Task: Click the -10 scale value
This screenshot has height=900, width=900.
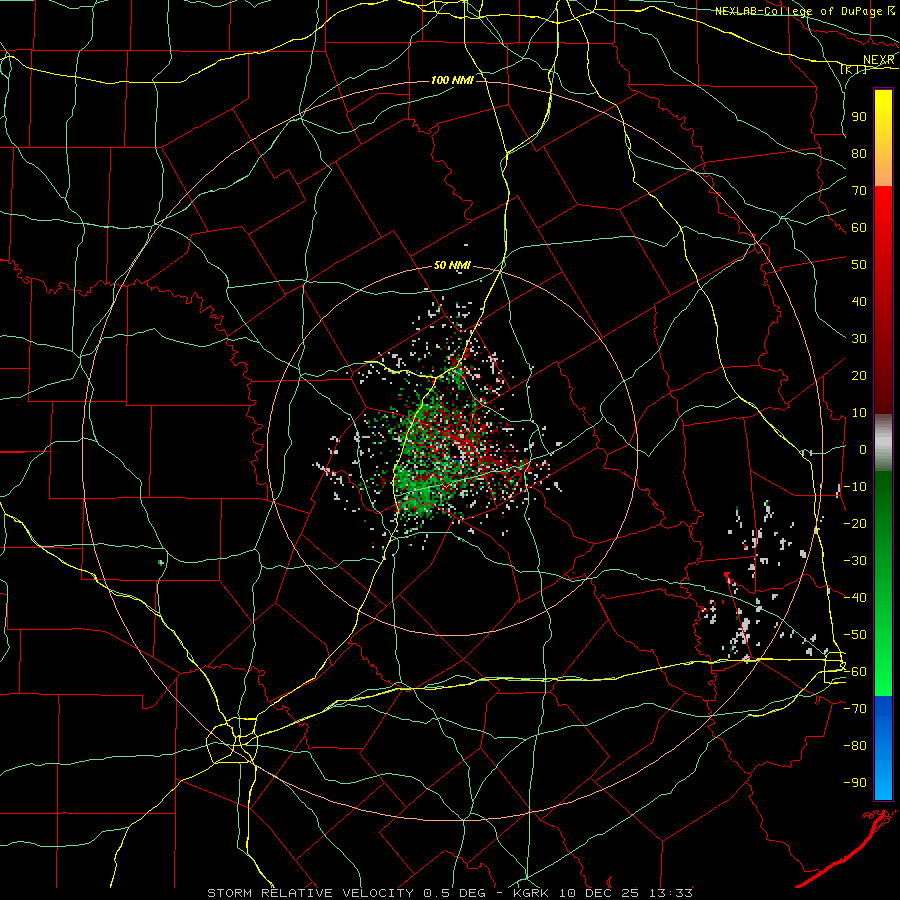Action: pos(855,487)
